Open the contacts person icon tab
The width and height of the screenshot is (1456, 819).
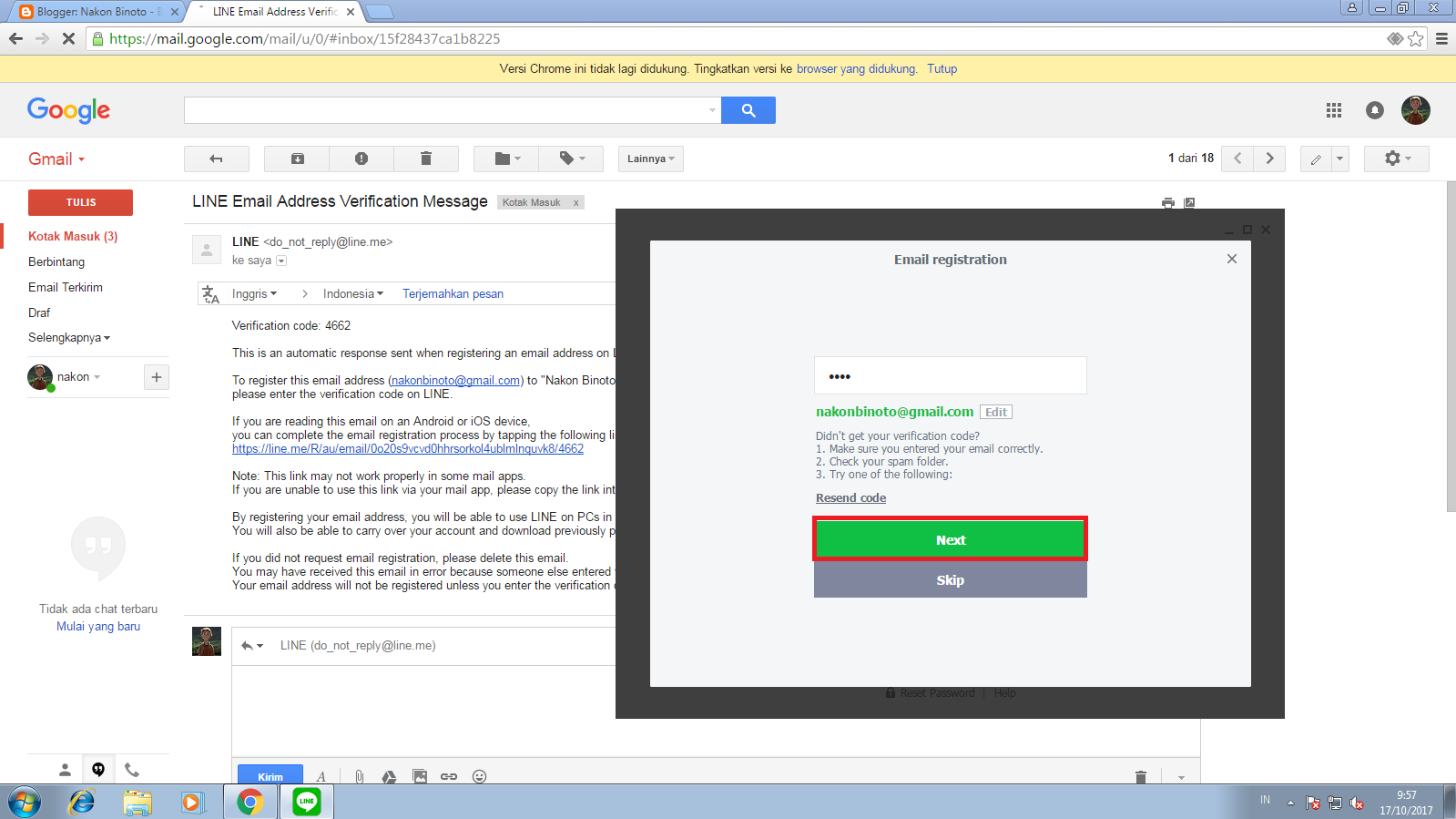pyautogui.click(x=65, y=770)
